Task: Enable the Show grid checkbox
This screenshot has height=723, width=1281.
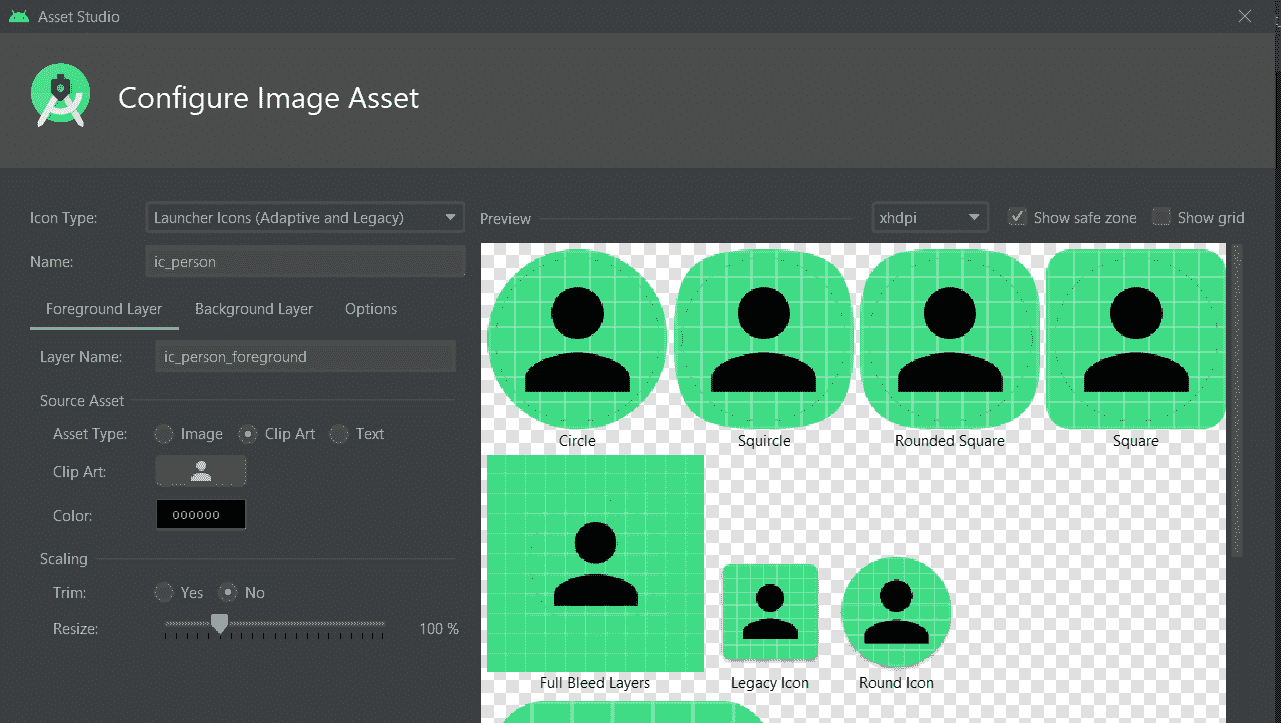Action: [1161, 217]
